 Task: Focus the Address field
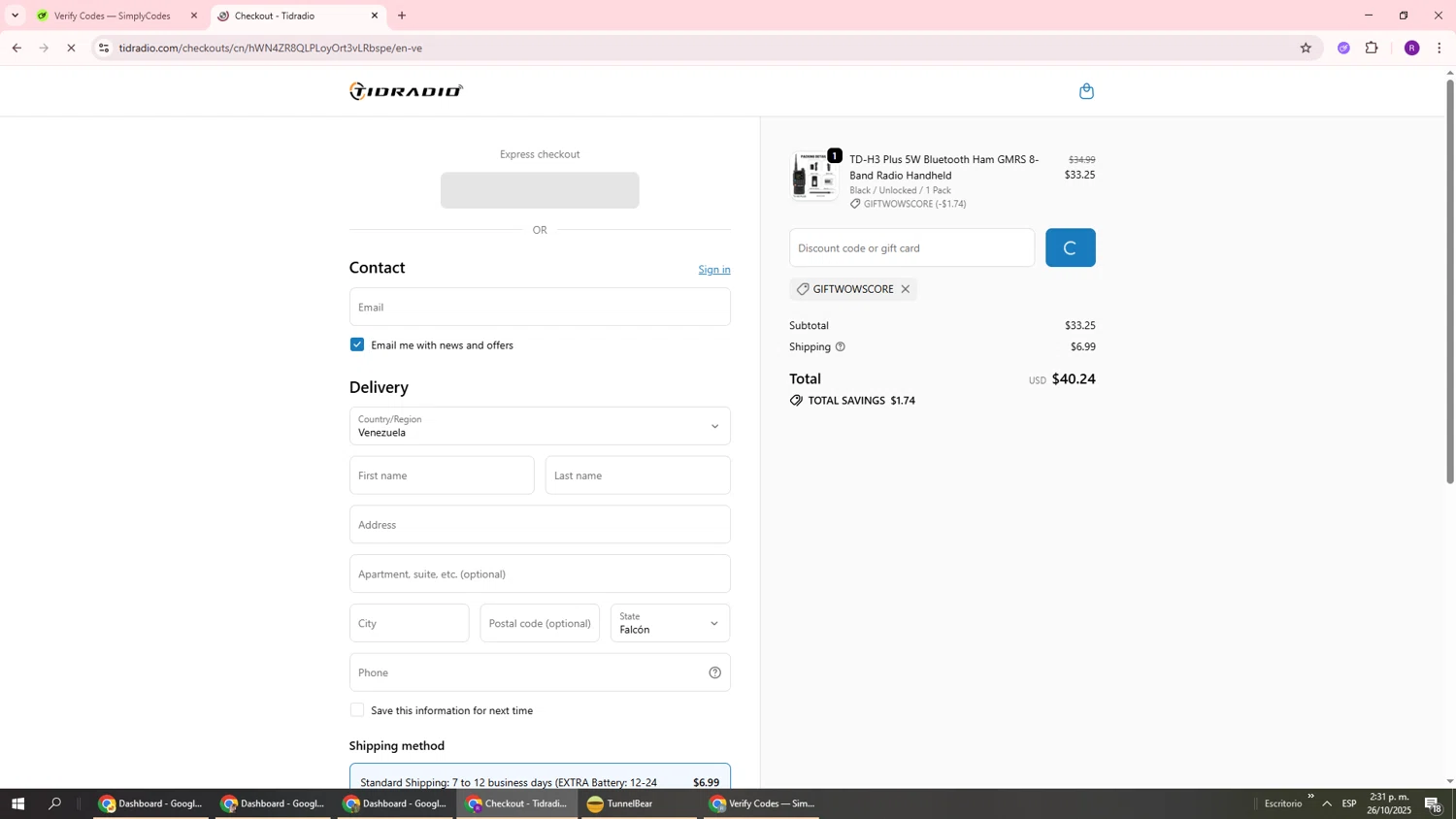coord(540,525)
